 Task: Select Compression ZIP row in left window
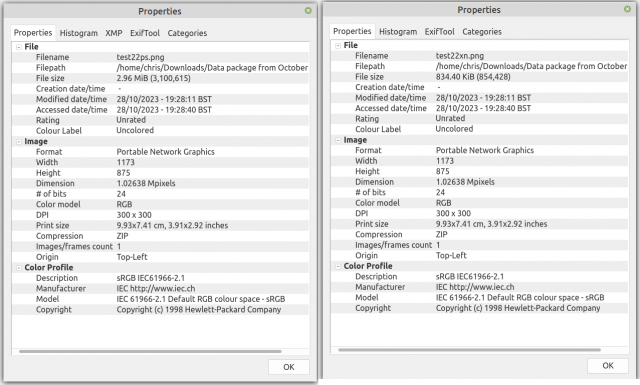[x=160, y=236]
